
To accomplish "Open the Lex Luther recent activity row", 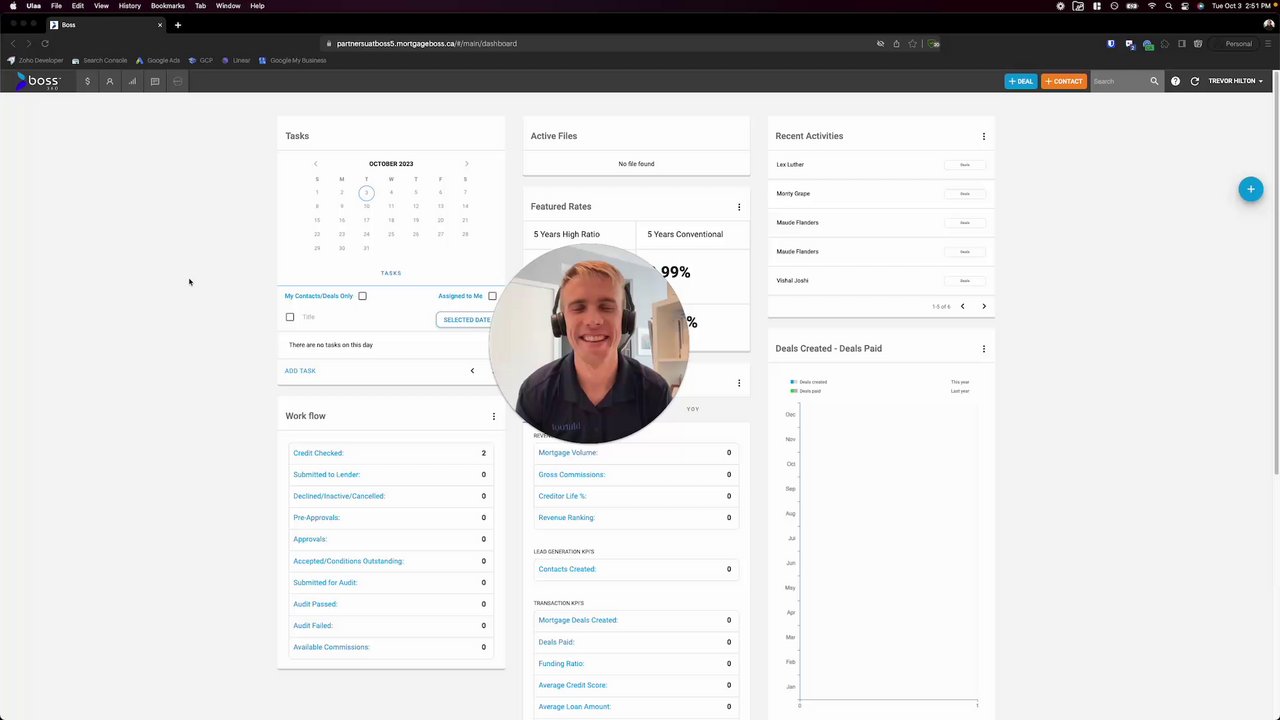I will 881,165.
